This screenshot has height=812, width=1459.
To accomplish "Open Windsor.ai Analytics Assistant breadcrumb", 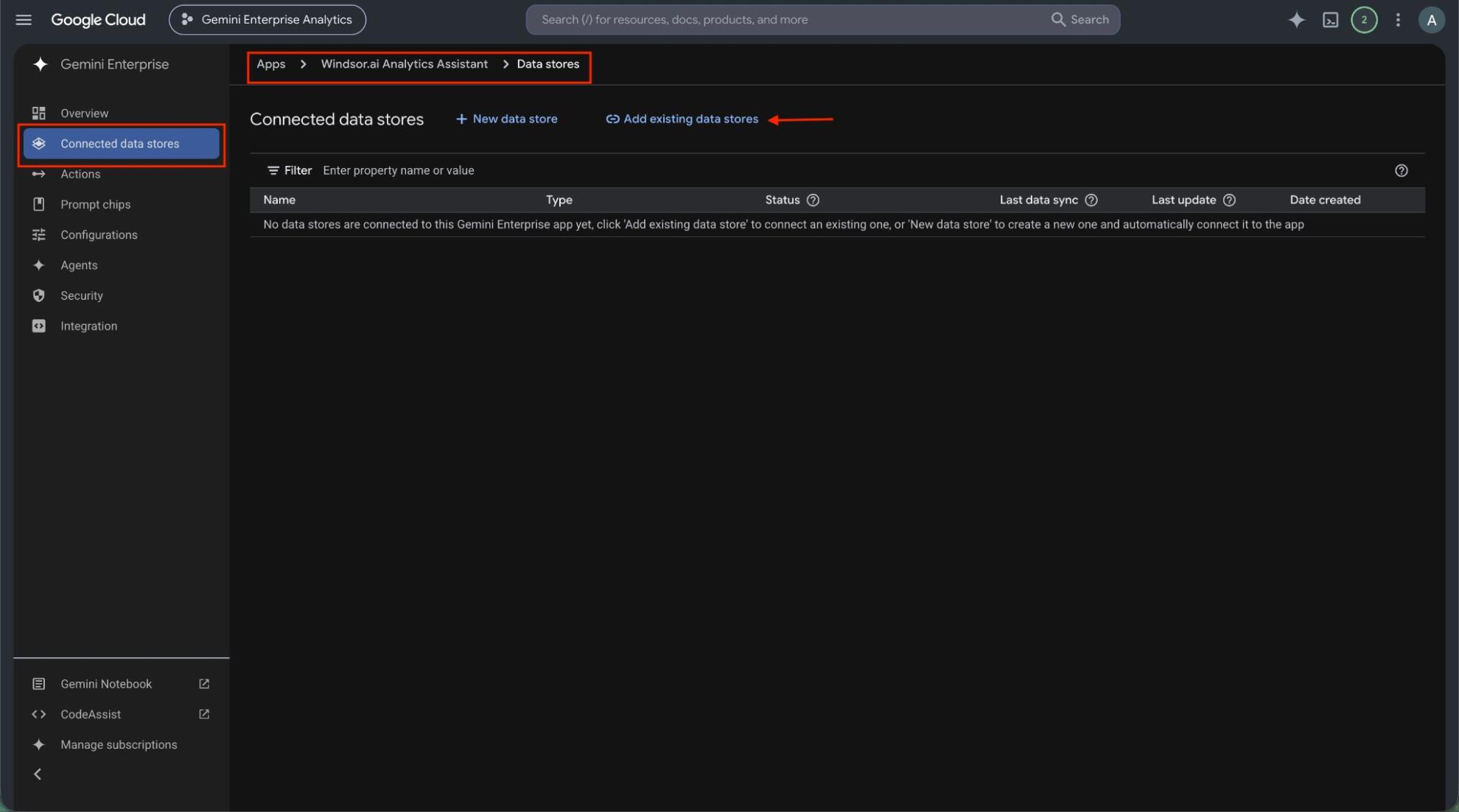I will (x=404, y=64).
